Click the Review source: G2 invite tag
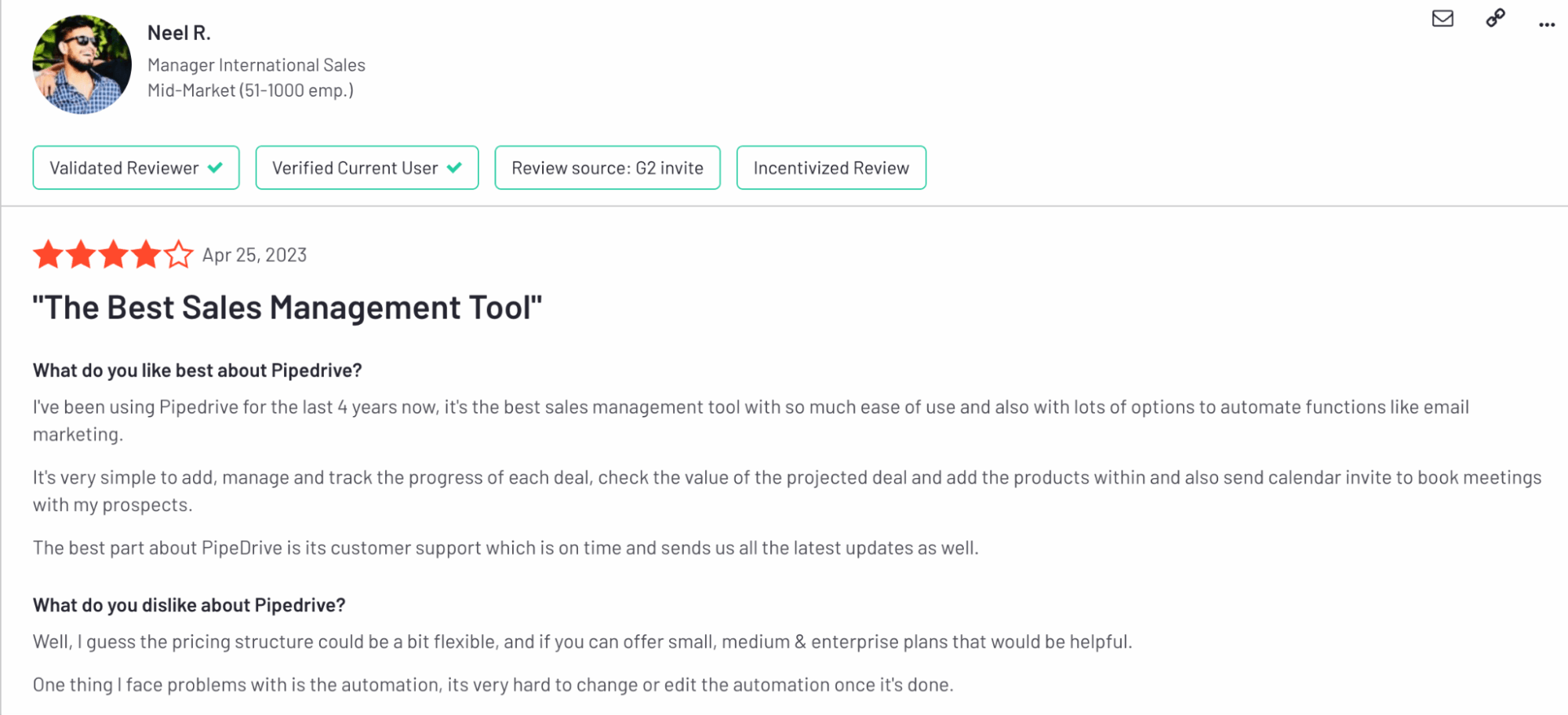The image size is (1568, 715). 607,167
